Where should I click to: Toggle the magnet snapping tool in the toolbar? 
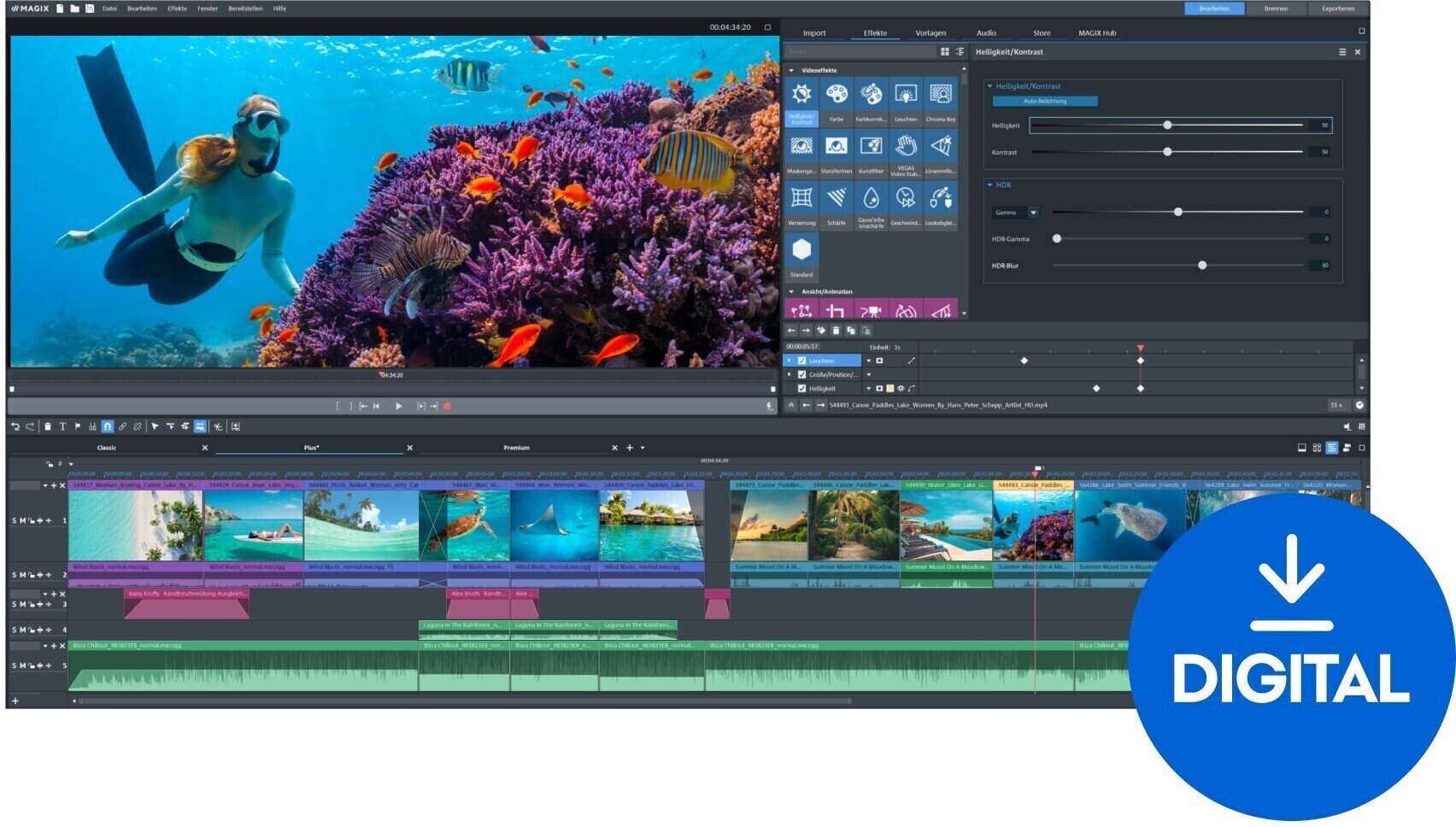107,425
